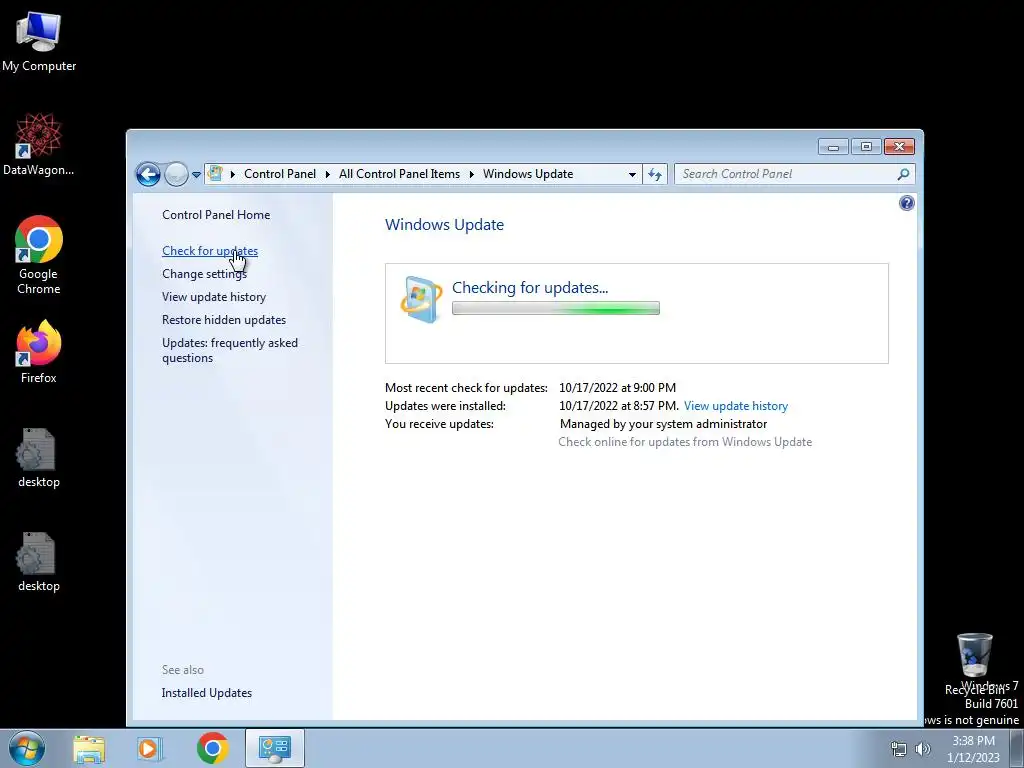The width and height of the screenshot is (1024, 768).
Task: Open Installed Updates link
Action: 206,693
